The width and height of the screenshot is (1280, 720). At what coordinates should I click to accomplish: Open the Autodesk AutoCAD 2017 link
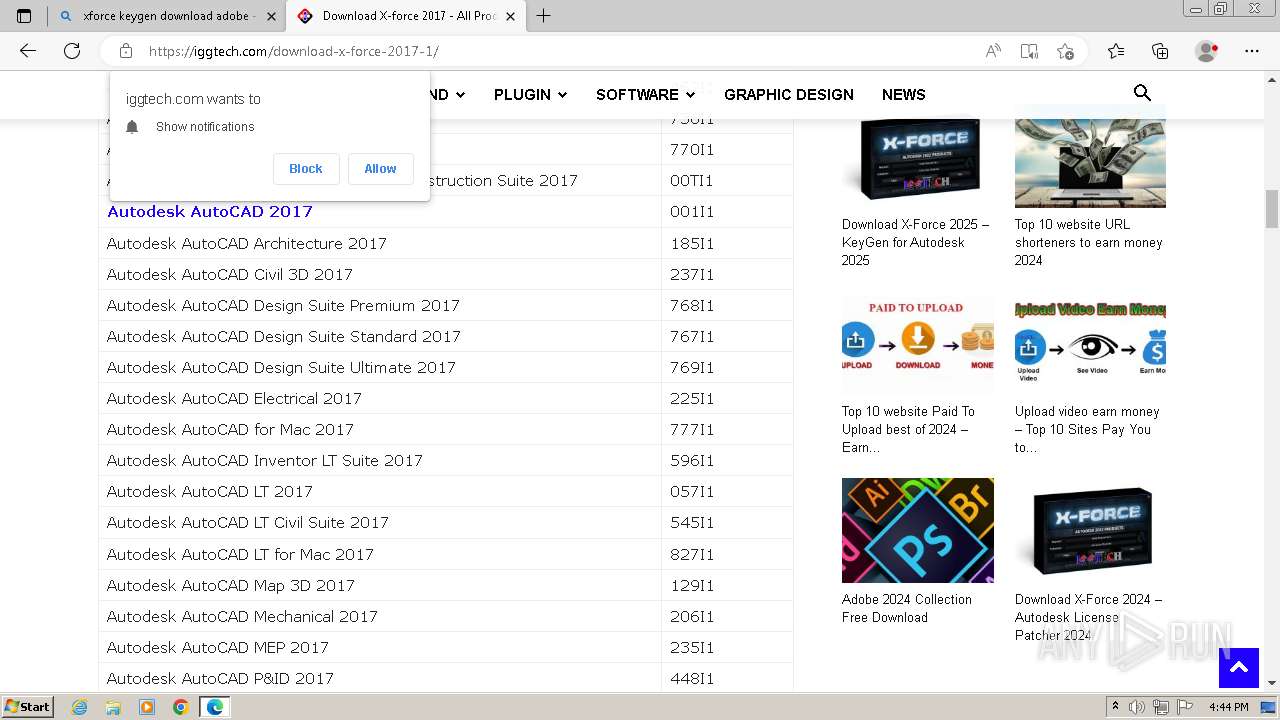210,211
